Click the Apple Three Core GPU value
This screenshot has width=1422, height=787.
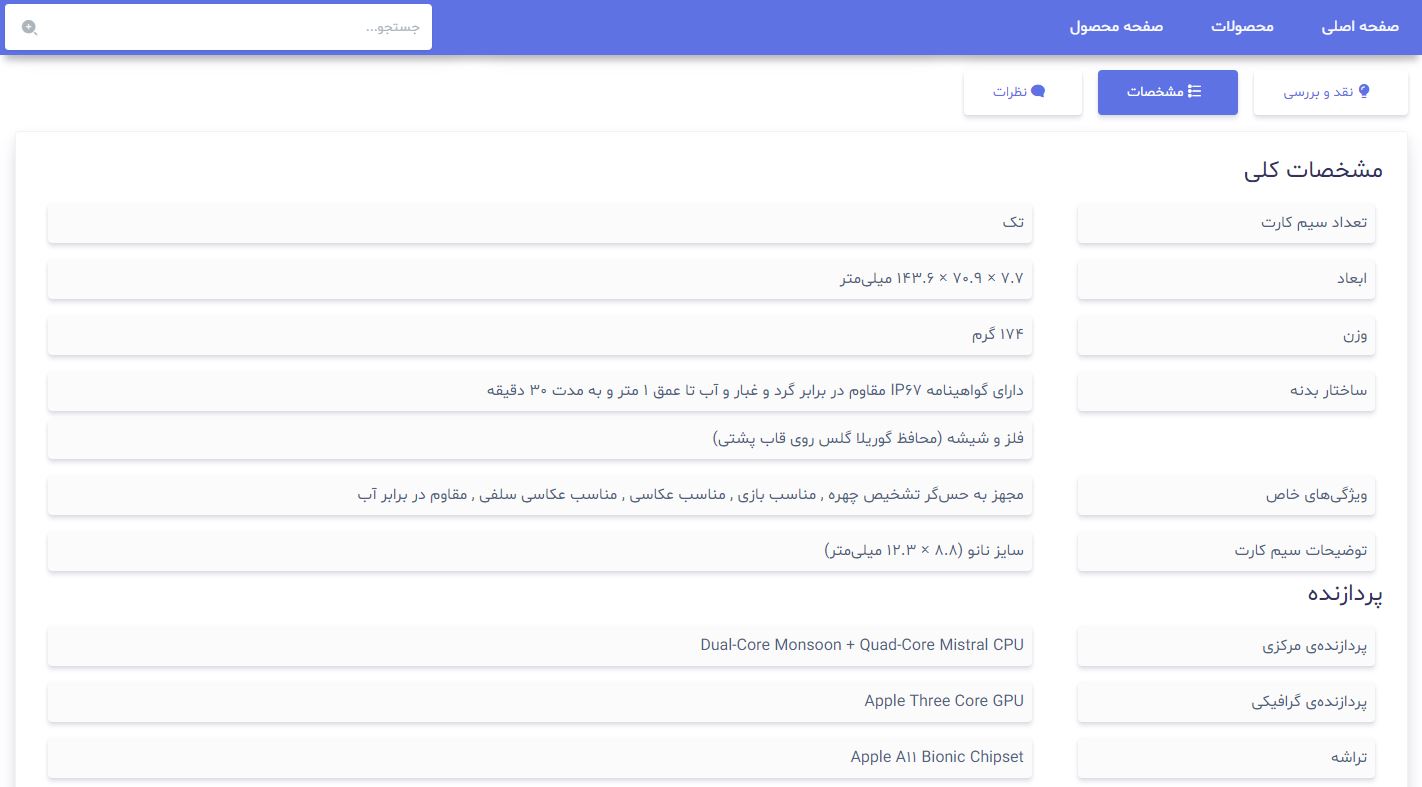[x=540, y=702]
